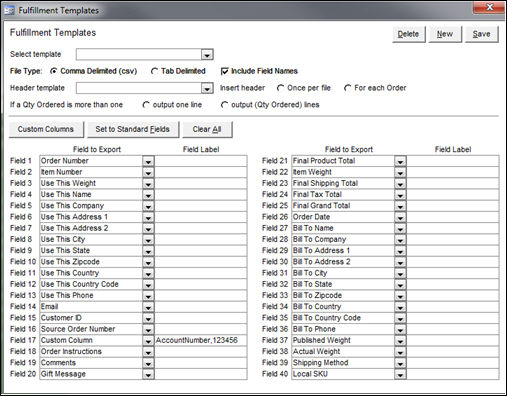Select output (Qty Ordered) lines option
Viewport: 507px width, 396px height.
coord(224,105)
